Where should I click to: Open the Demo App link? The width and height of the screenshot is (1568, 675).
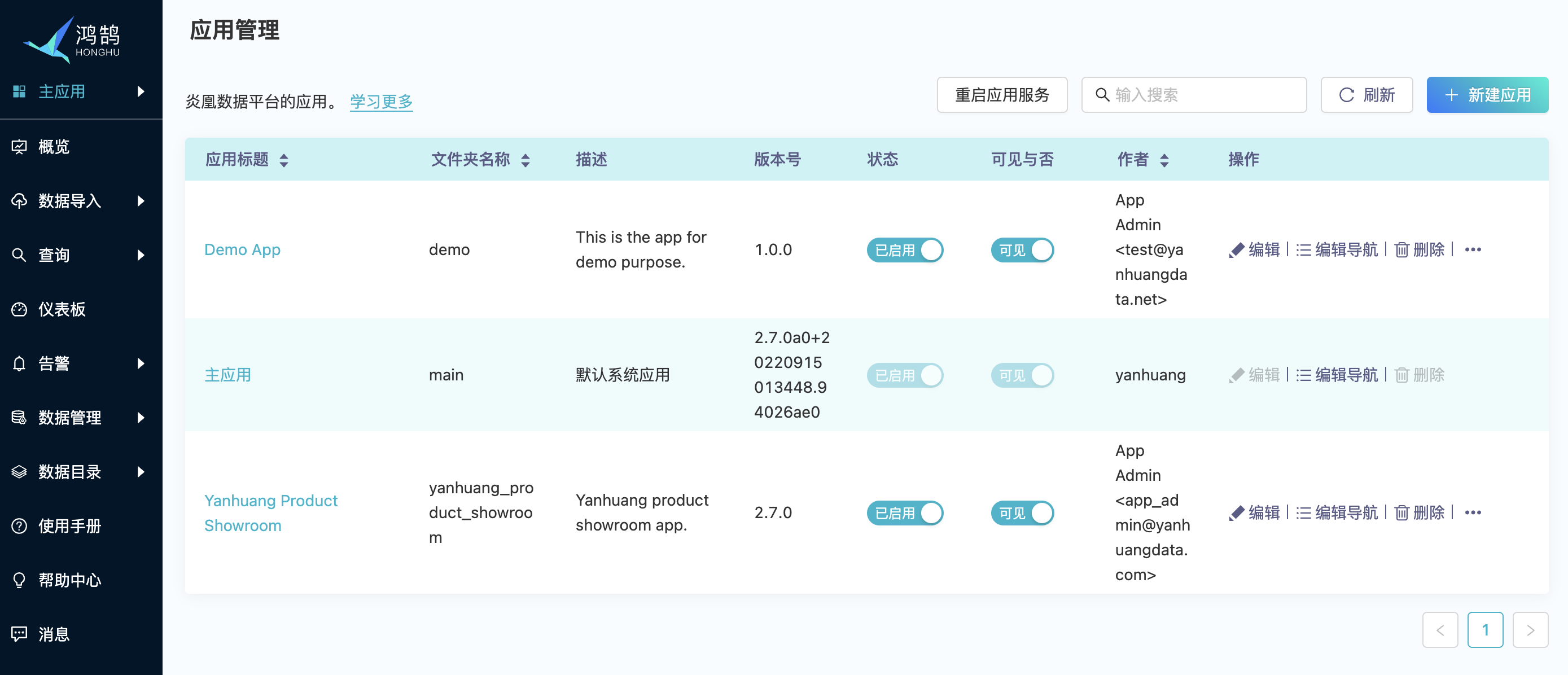(x=242, y=249)
